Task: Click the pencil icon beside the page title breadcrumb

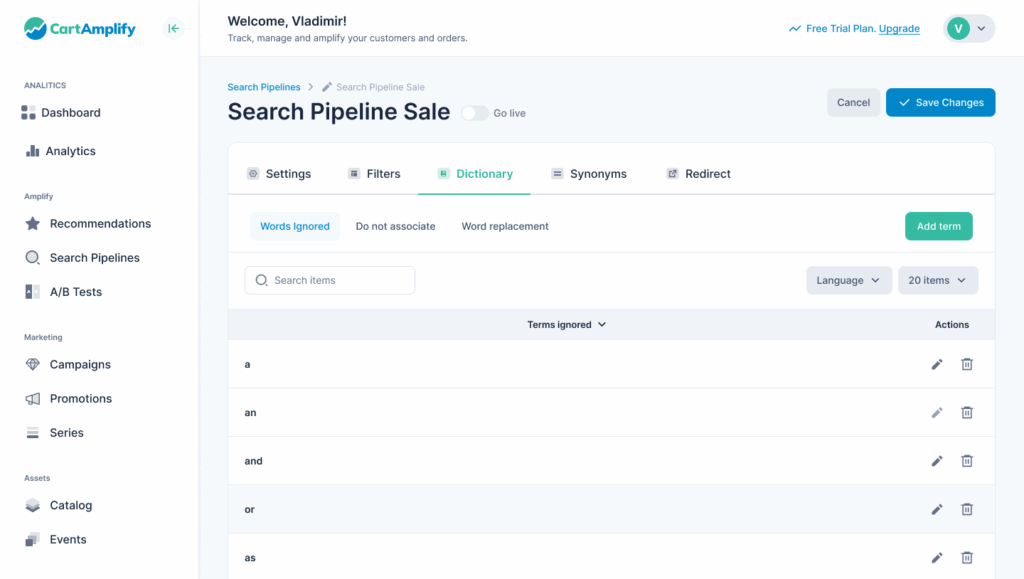Action: click(x=327, y=88)
